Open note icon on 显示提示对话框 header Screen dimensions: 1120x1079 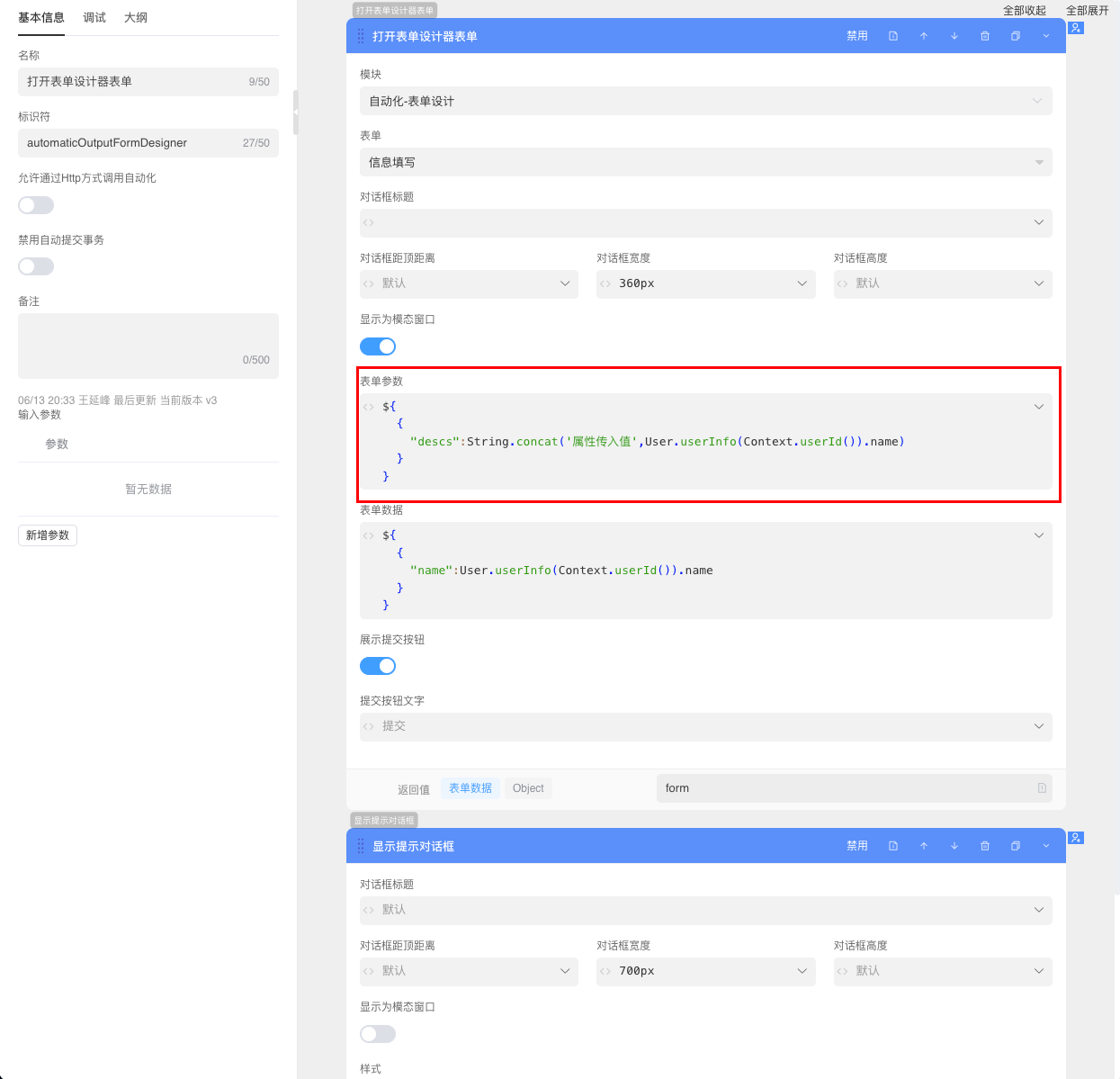pos(893,846)
